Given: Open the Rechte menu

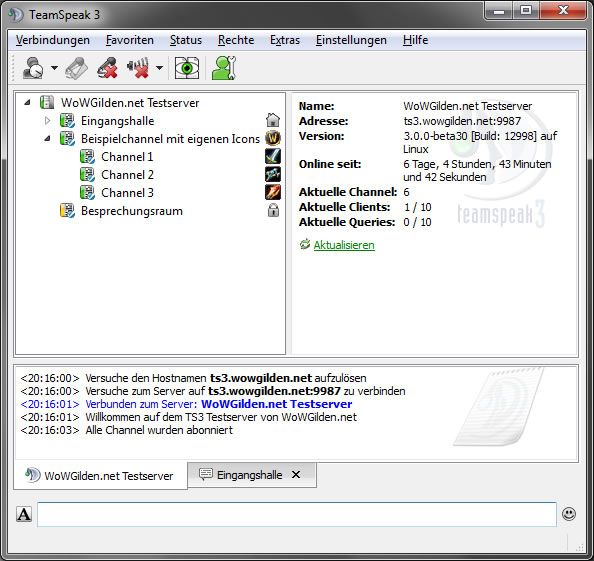Looking at the screenshot, I should click(236, 40).
